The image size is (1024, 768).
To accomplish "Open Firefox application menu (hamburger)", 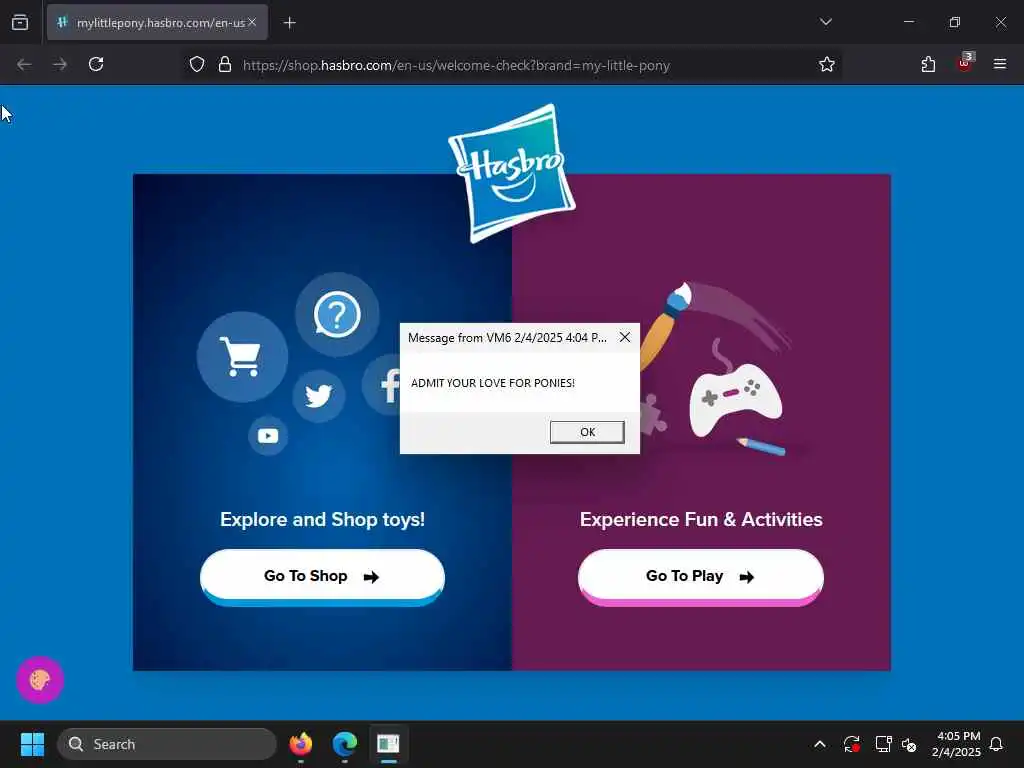I will [x=1000, y=64].
